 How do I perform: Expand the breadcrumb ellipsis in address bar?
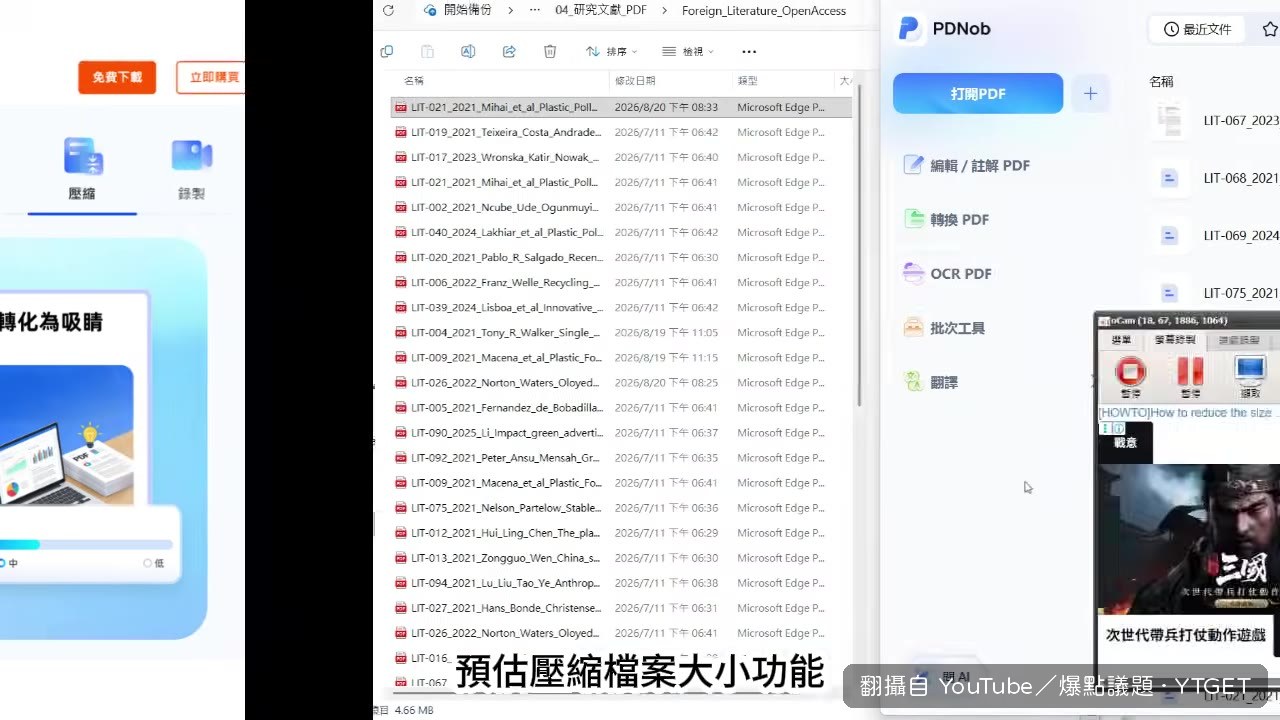pos(535,11)
